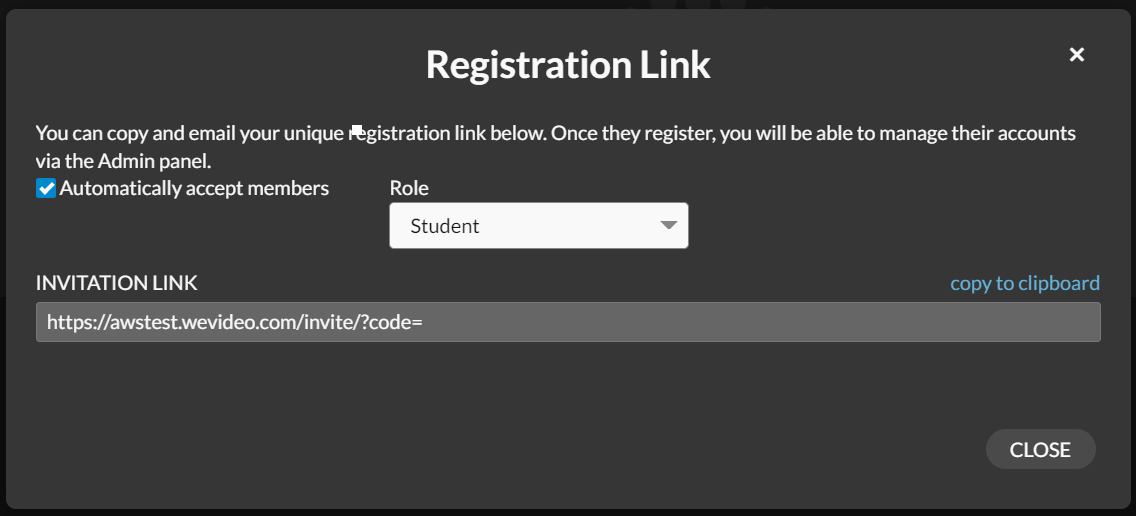Click the 'Role' label above the dropdown
Viewport: 1136px width, 516px height.
(x=409, y=188)
